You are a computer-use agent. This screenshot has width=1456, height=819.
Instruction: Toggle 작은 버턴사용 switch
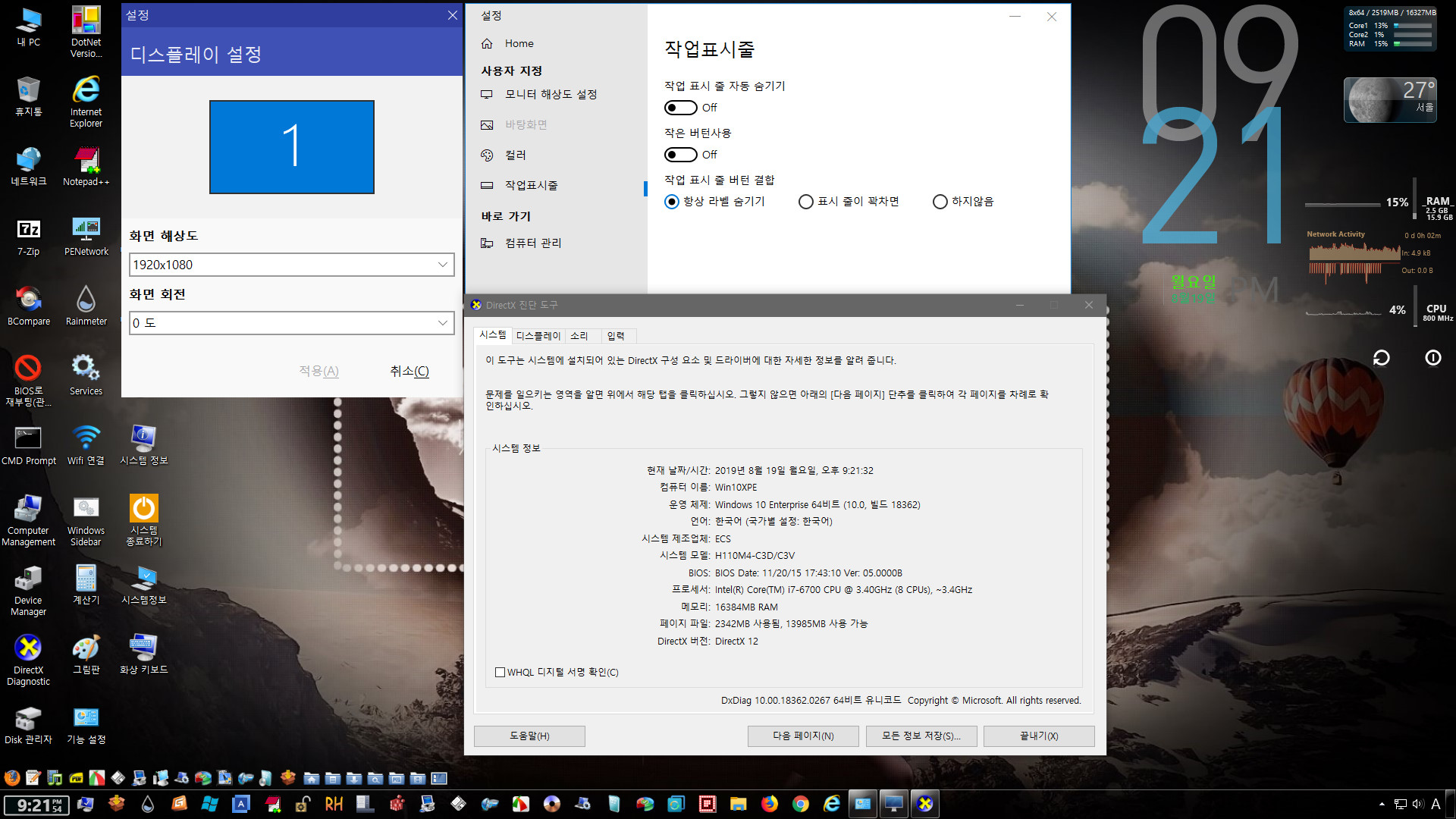681,155
